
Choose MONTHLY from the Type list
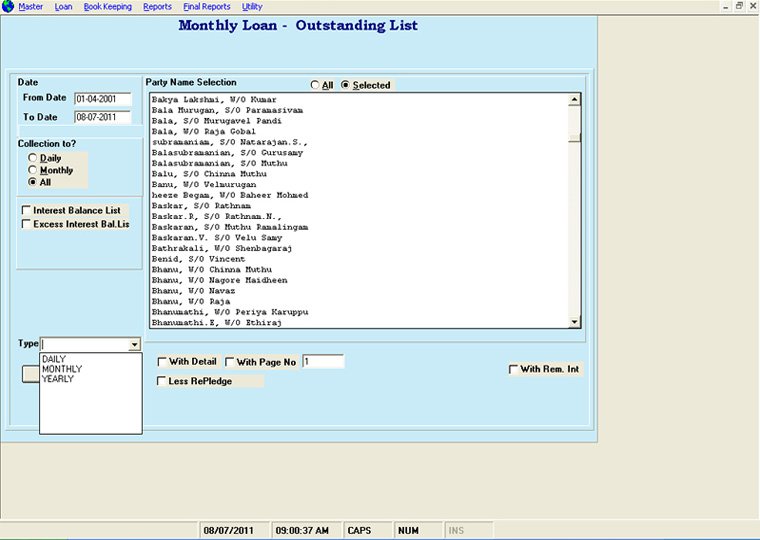62,369
